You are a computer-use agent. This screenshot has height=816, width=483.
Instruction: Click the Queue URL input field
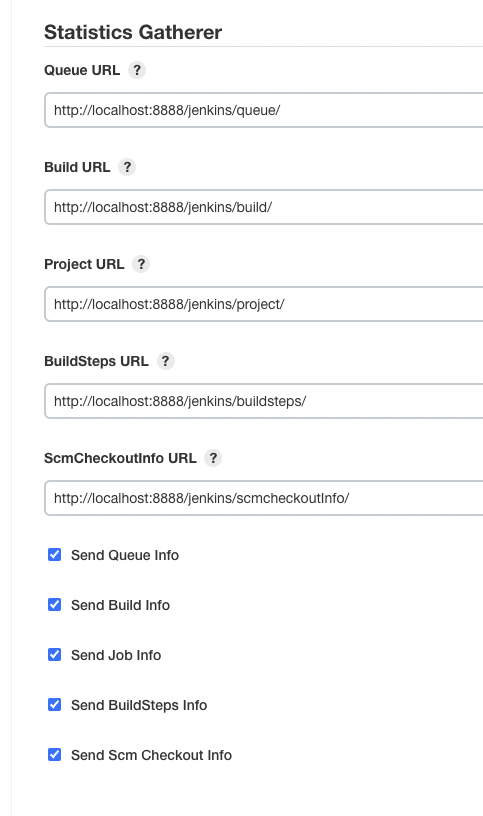264,110
